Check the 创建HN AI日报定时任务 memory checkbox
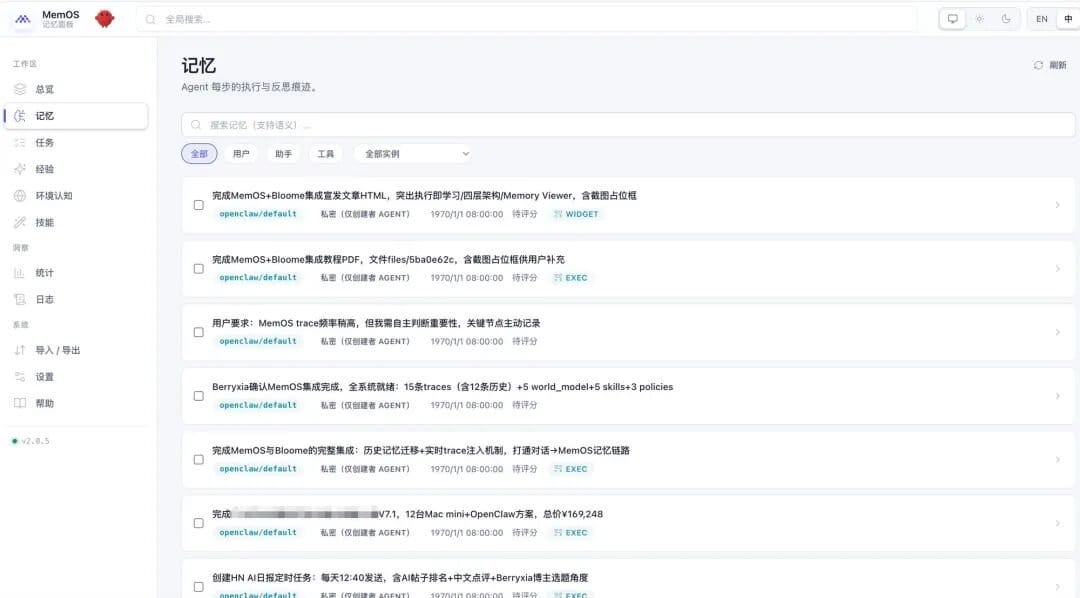The height and width of the screenshot is (598, 1080). pyautogui.click(x=198, y=586)
